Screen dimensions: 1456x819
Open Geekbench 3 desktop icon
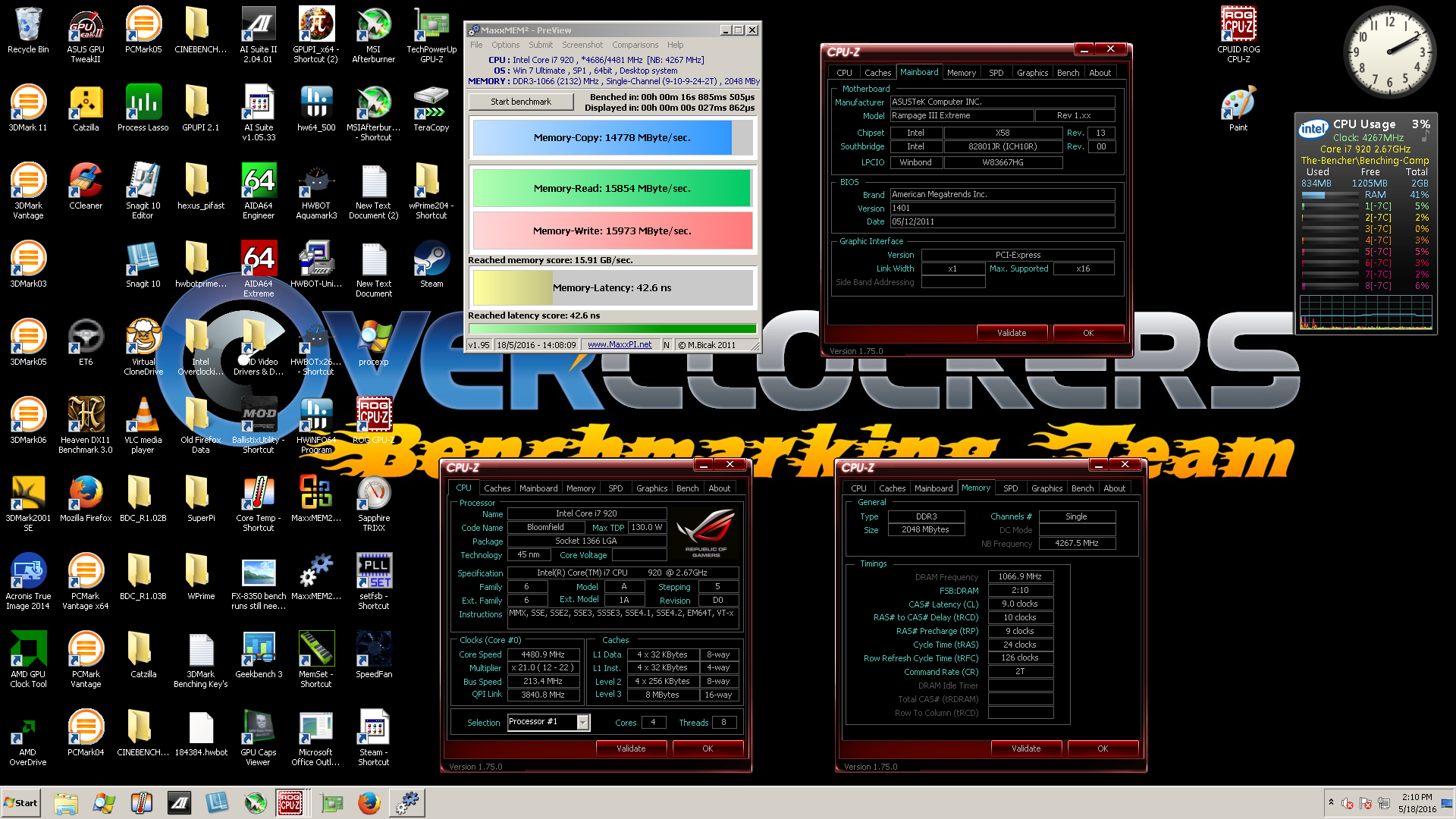coord(259,655)
